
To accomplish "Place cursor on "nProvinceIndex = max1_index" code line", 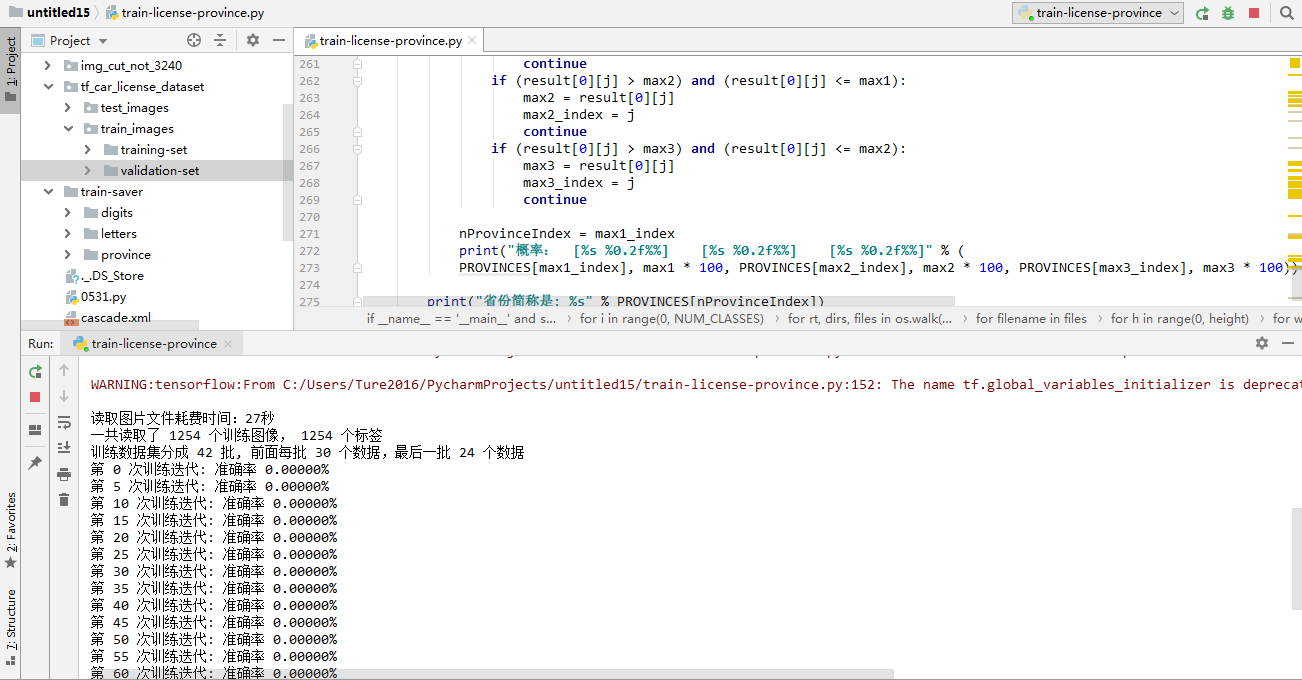I will pos(567,234).
